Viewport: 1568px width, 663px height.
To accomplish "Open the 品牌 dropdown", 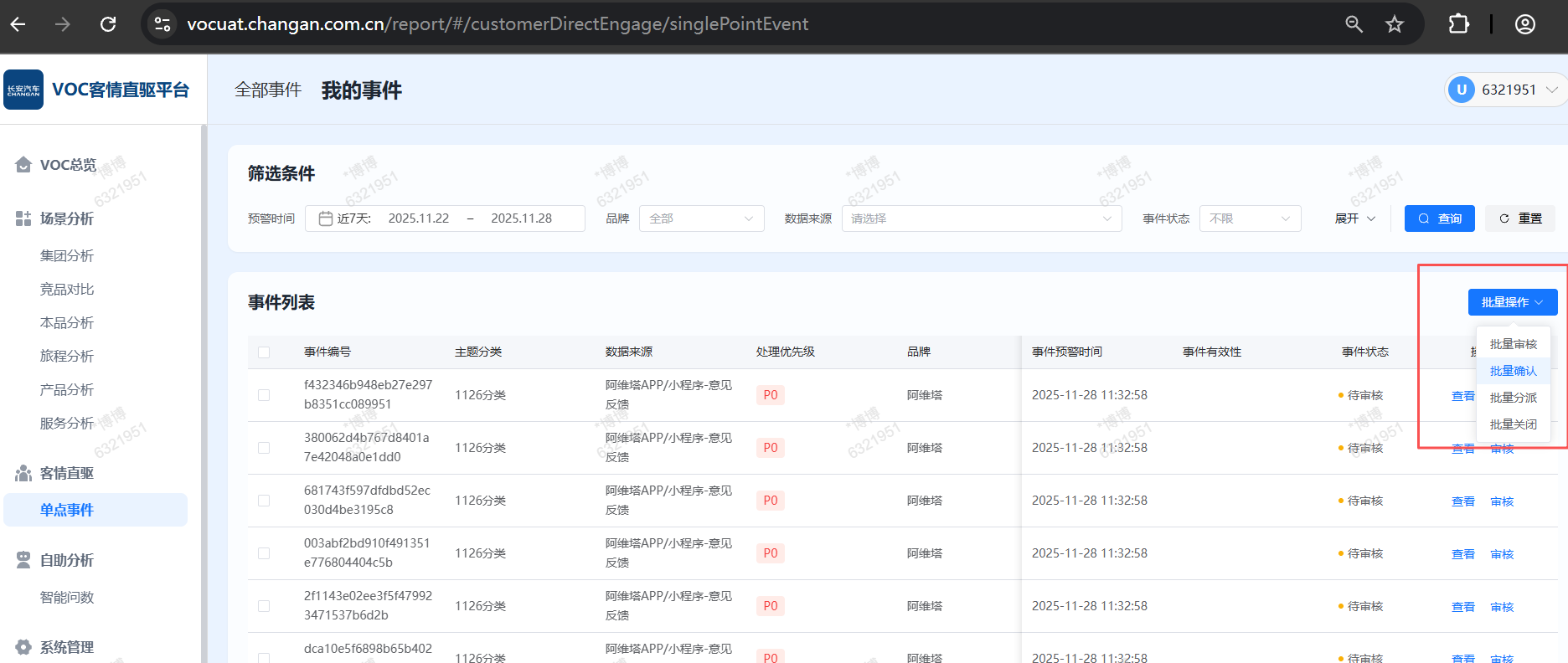I will click(701, 218).
